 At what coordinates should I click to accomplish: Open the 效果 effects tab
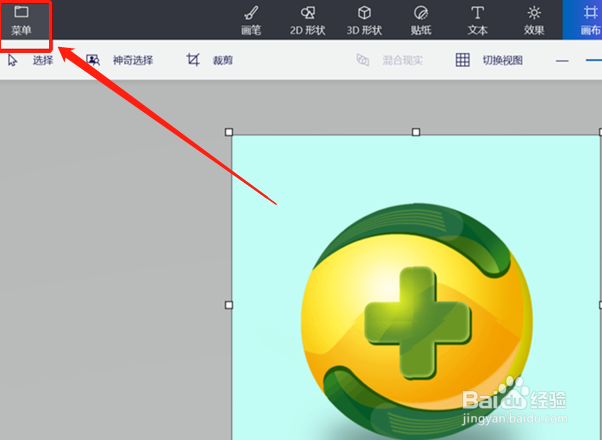[x=534, y=20]
